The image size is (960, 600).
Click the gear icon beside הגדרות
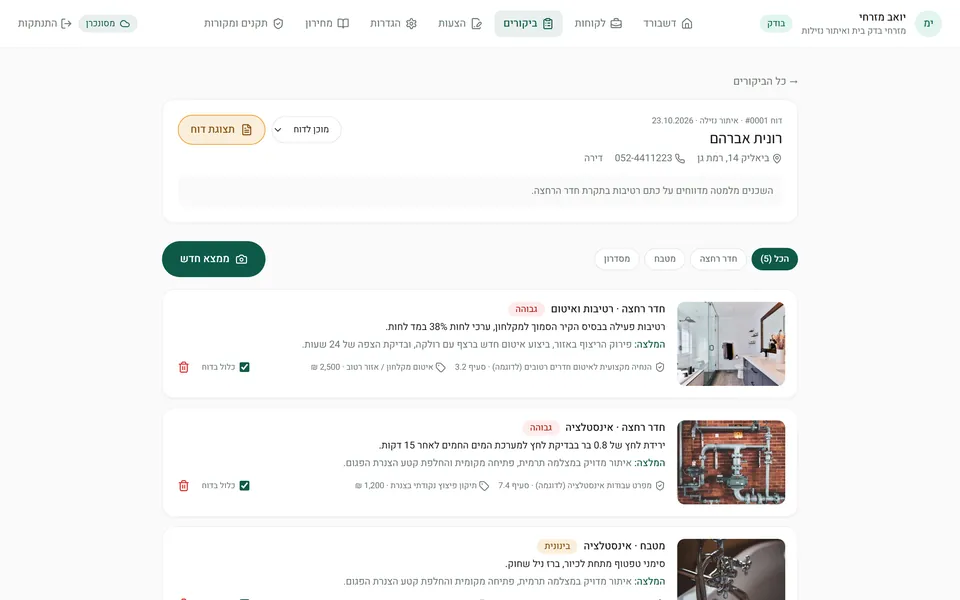(x=411, y=23)
